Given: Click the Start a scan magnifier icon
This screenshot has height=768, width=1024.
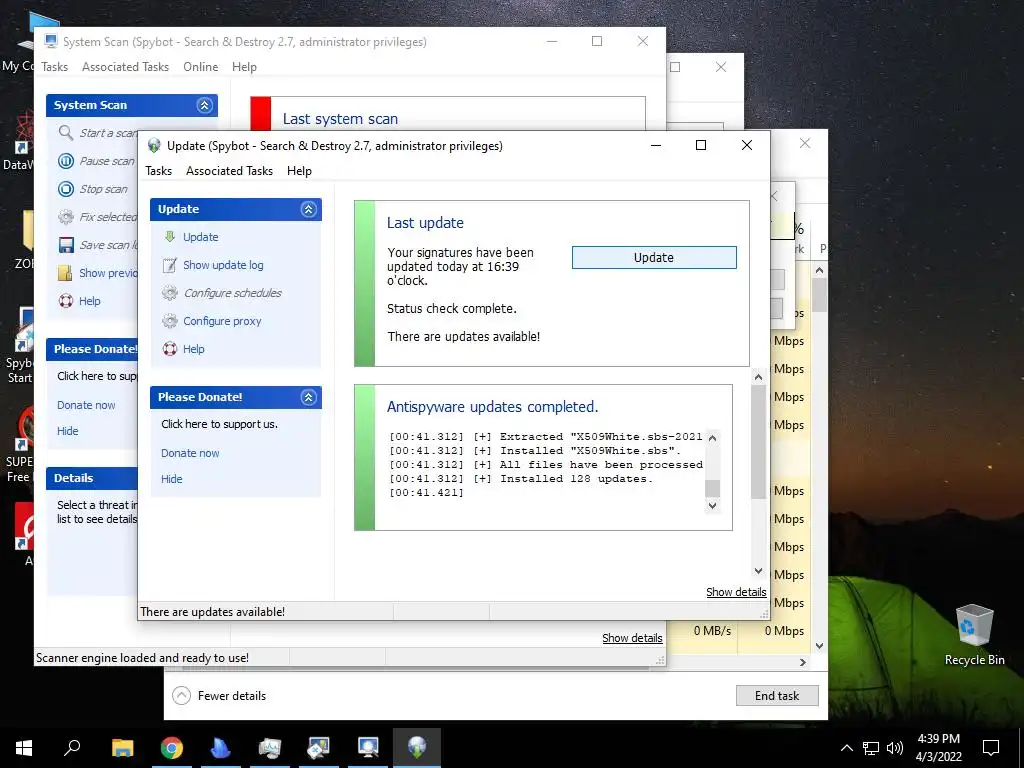Looking at the screenshot, I should (x=66, y=133).
